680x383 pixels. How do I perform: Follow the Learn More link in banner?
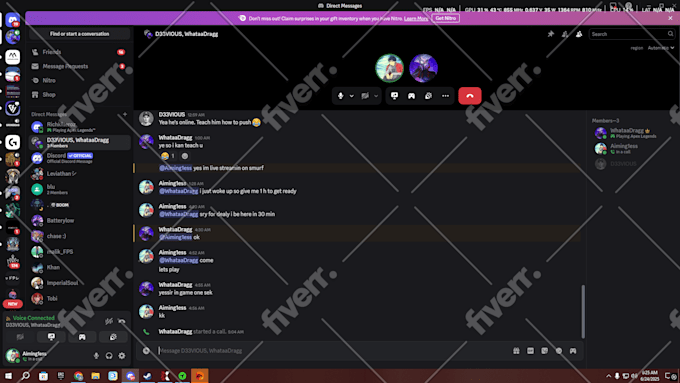coord(416,19)
